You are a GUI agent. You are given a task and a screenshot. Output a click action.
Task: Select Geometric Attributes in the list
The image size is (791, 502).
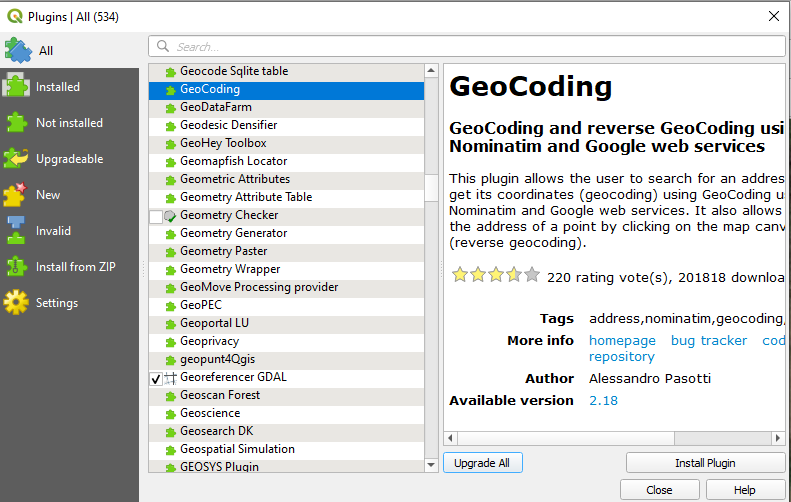(x=286, y=179)
